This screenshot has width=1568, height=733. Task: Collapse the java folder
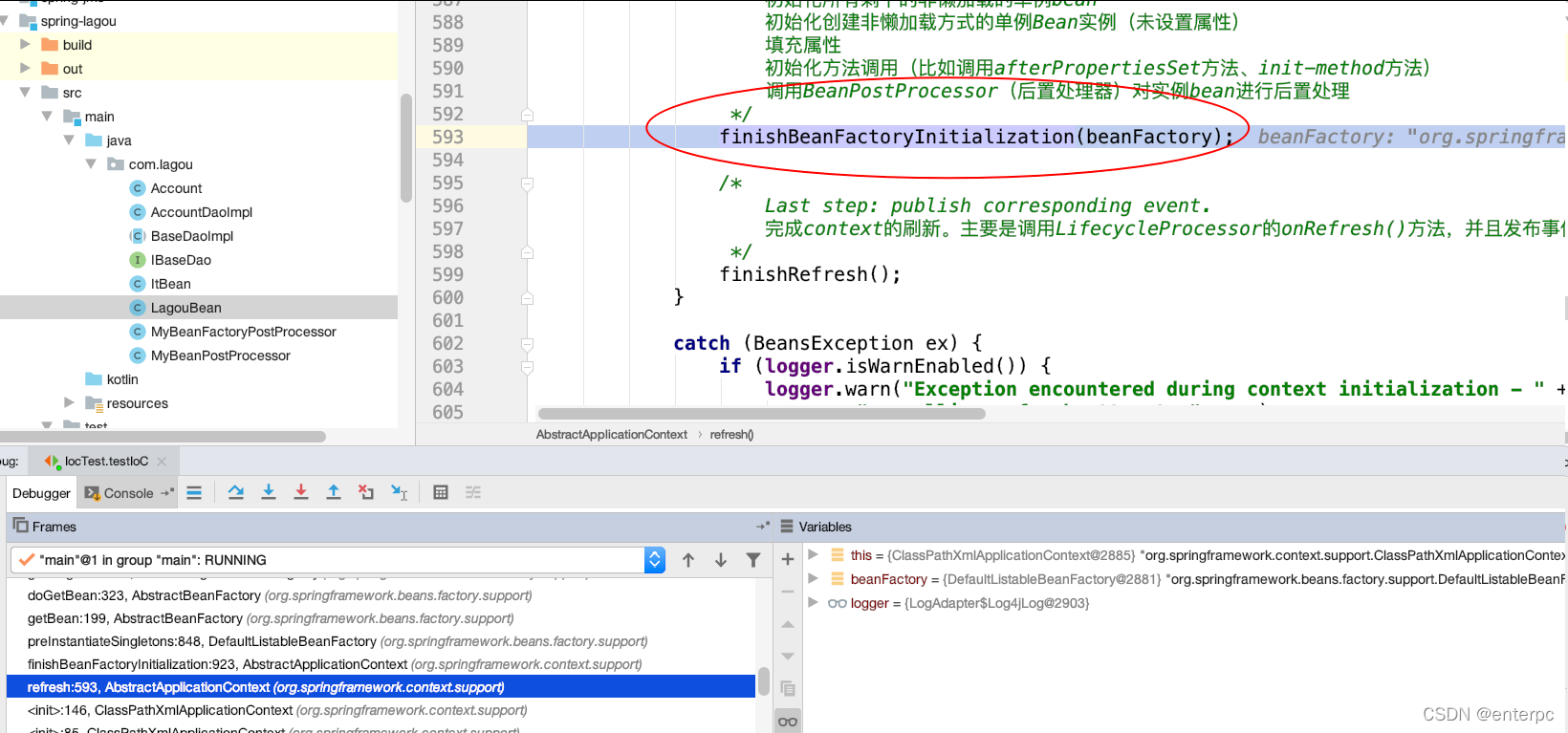(x=69, y=140)
